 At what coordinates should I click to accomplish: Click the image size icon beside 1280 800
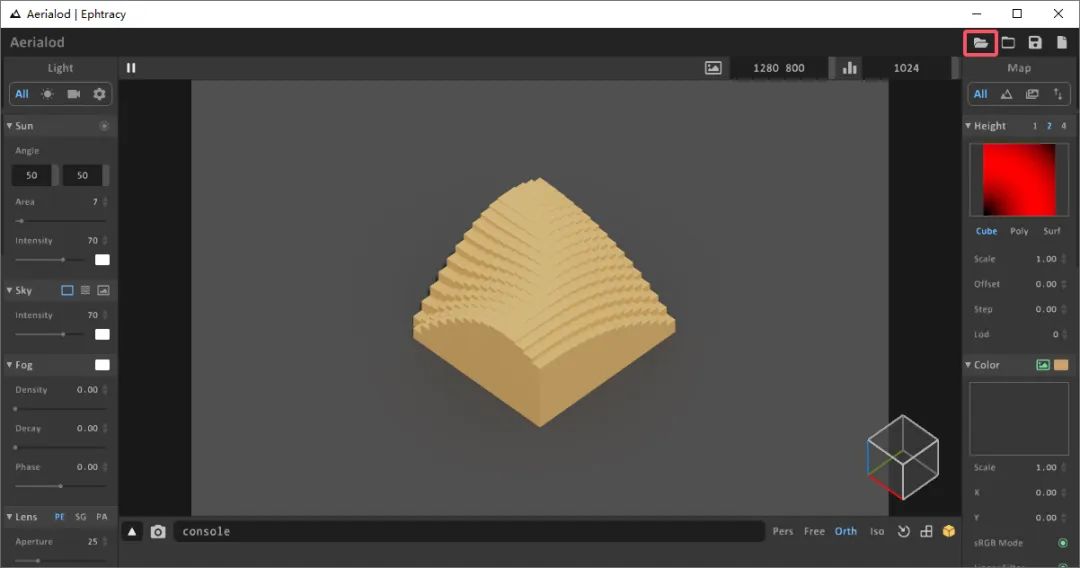(713, 67)
